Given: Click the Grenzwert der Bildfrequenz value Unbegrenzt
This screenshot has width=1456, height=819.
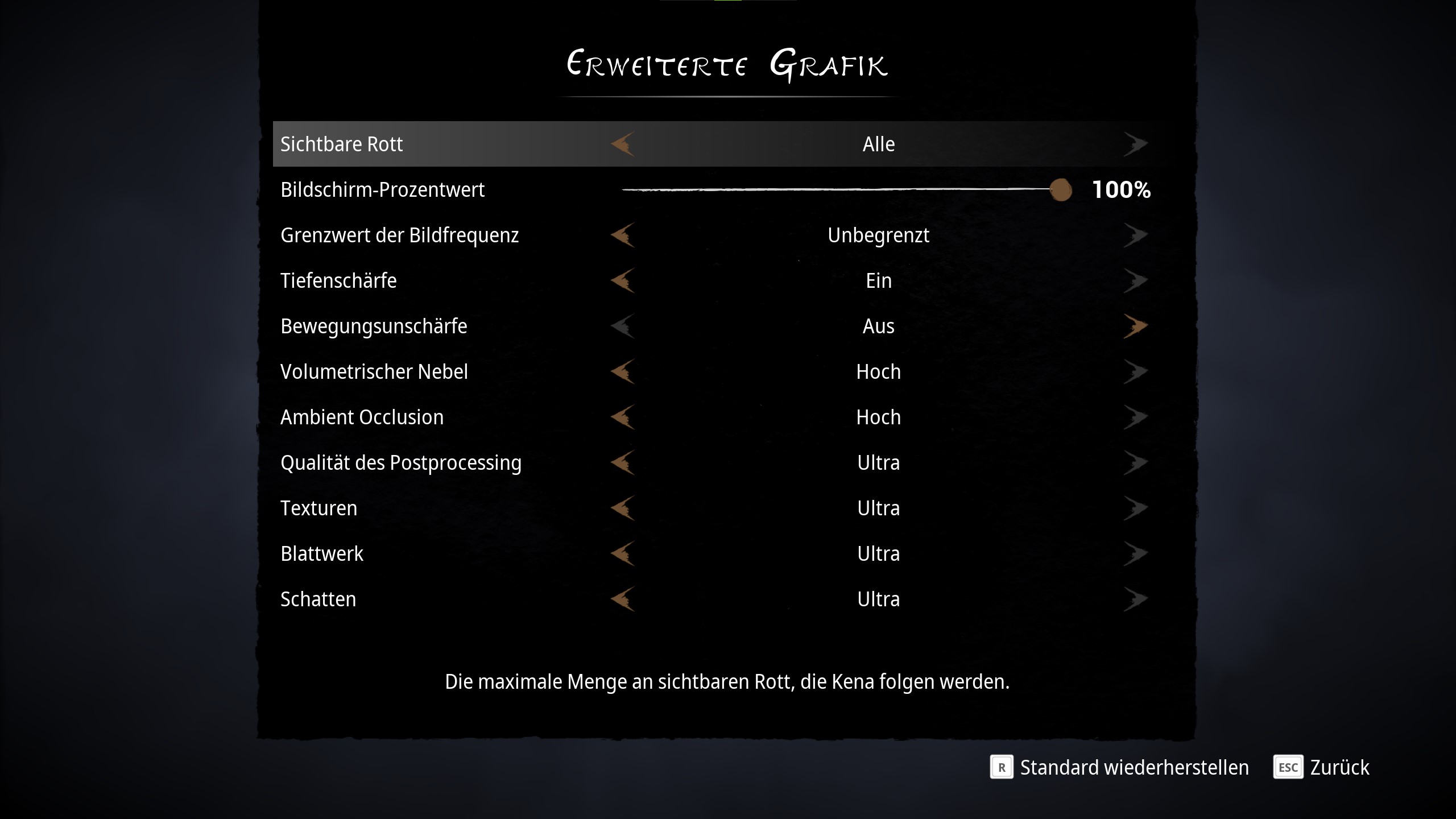Looking at the screenshot, I should coord(879,235).
